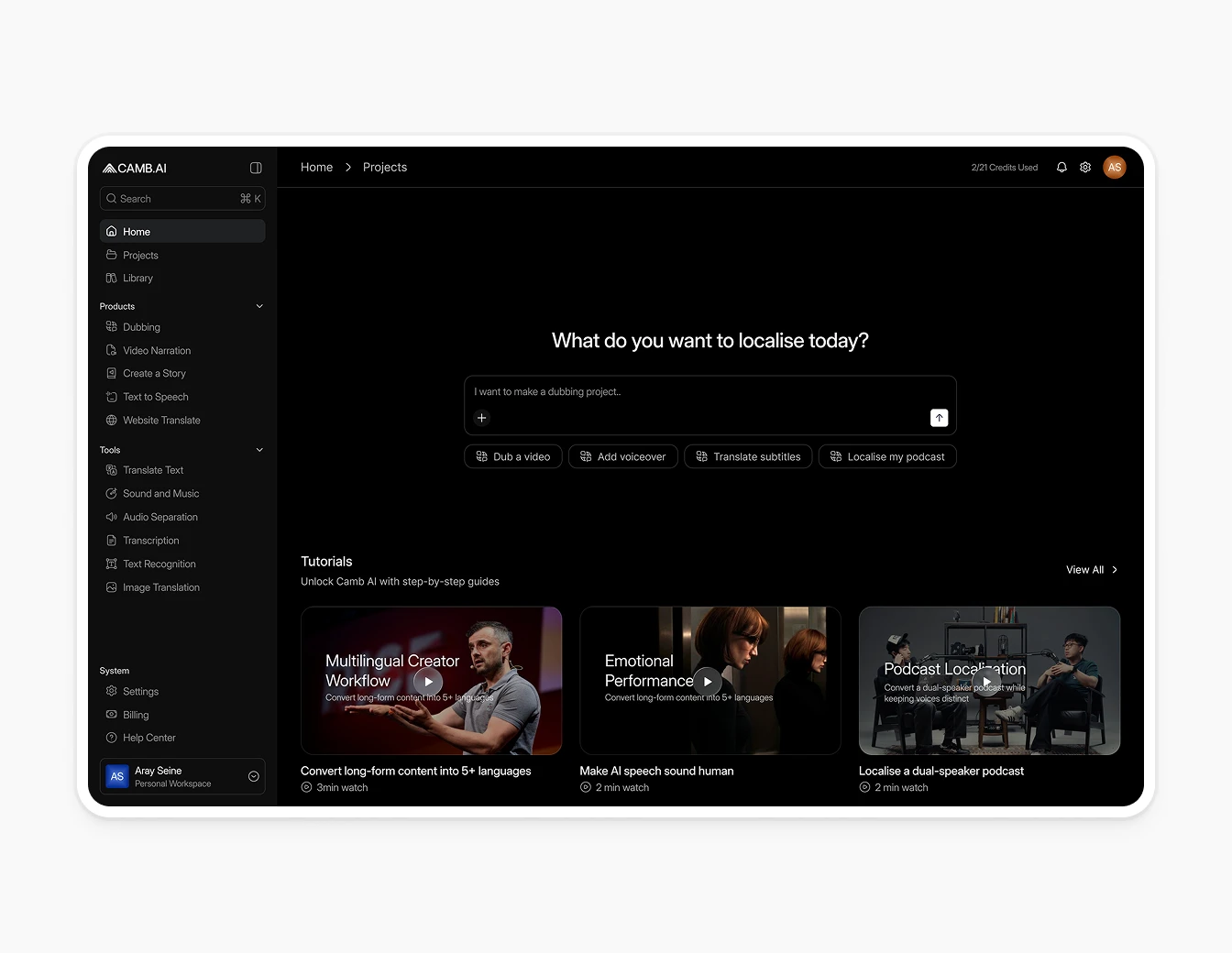Open the Dubbing product
This screenshot has width=1232, height=953.
pos(138,326)
